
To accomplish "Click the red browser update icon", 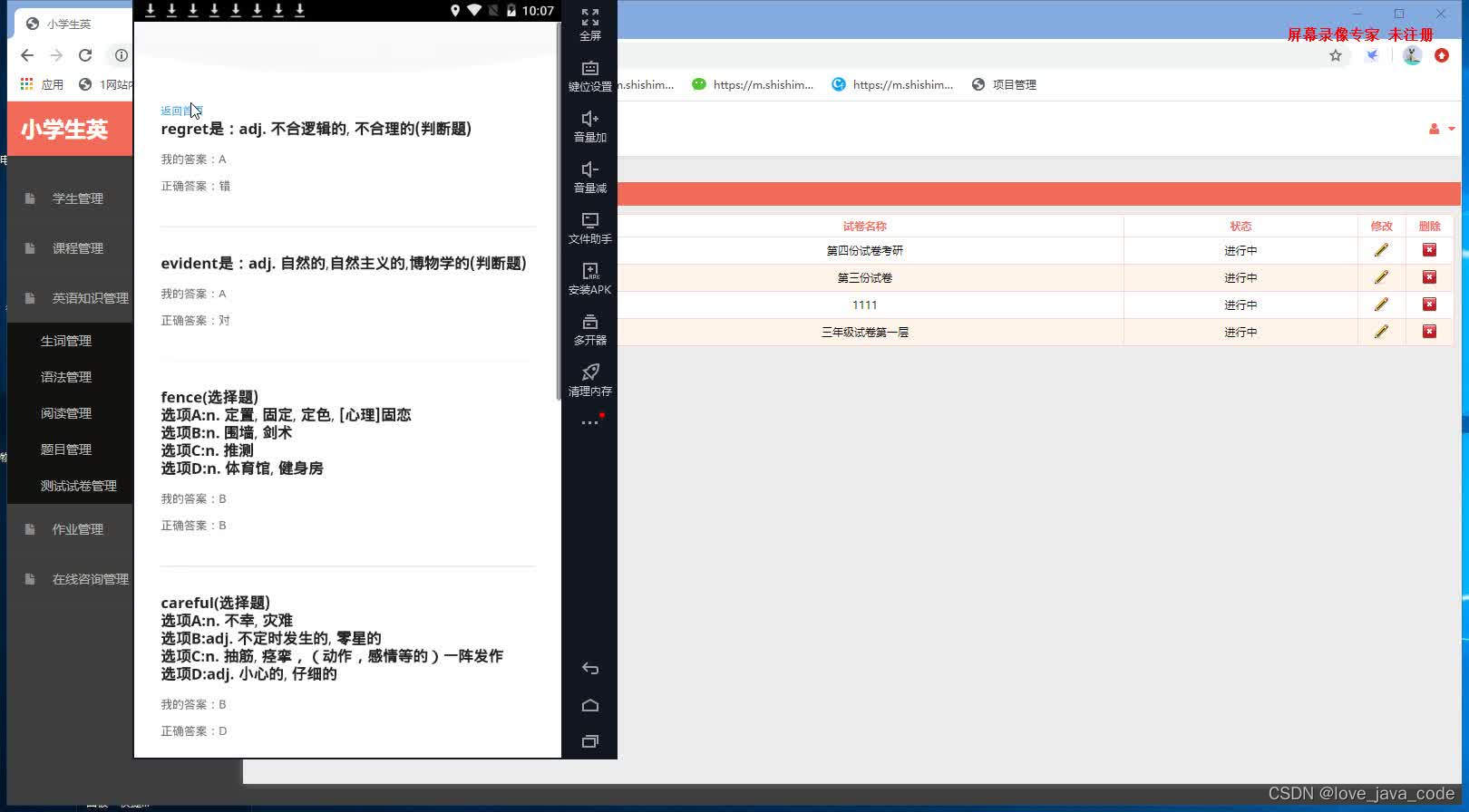I will tap(1442, 55).
